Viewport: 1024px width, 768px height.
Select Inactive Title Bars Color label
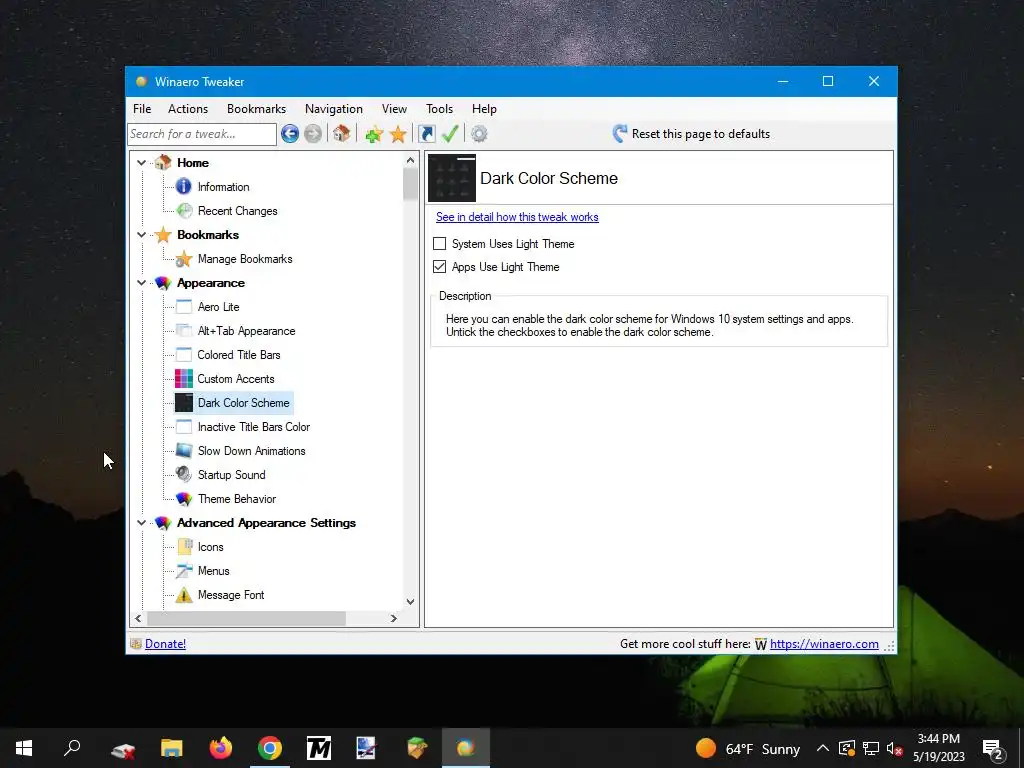(254, 427)
